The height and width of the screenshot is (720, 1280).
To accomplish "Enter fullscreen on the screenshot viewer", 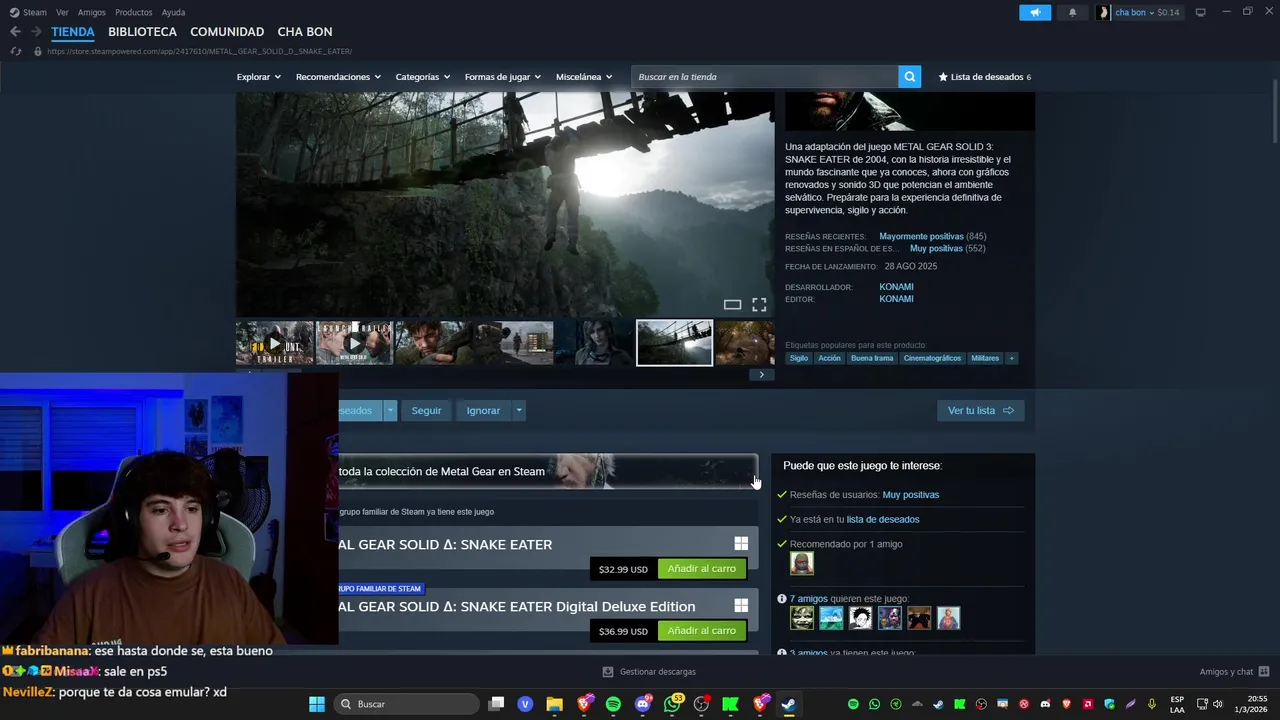I will point(759,304).
